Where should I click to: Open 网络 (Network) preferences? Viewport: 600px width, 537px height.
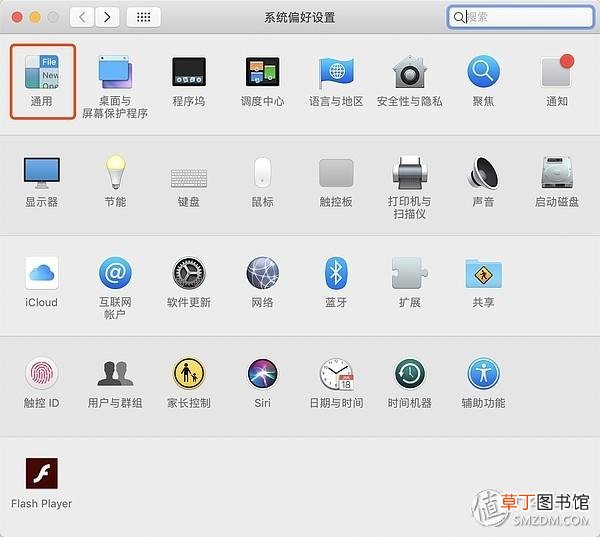click(262, 282)
